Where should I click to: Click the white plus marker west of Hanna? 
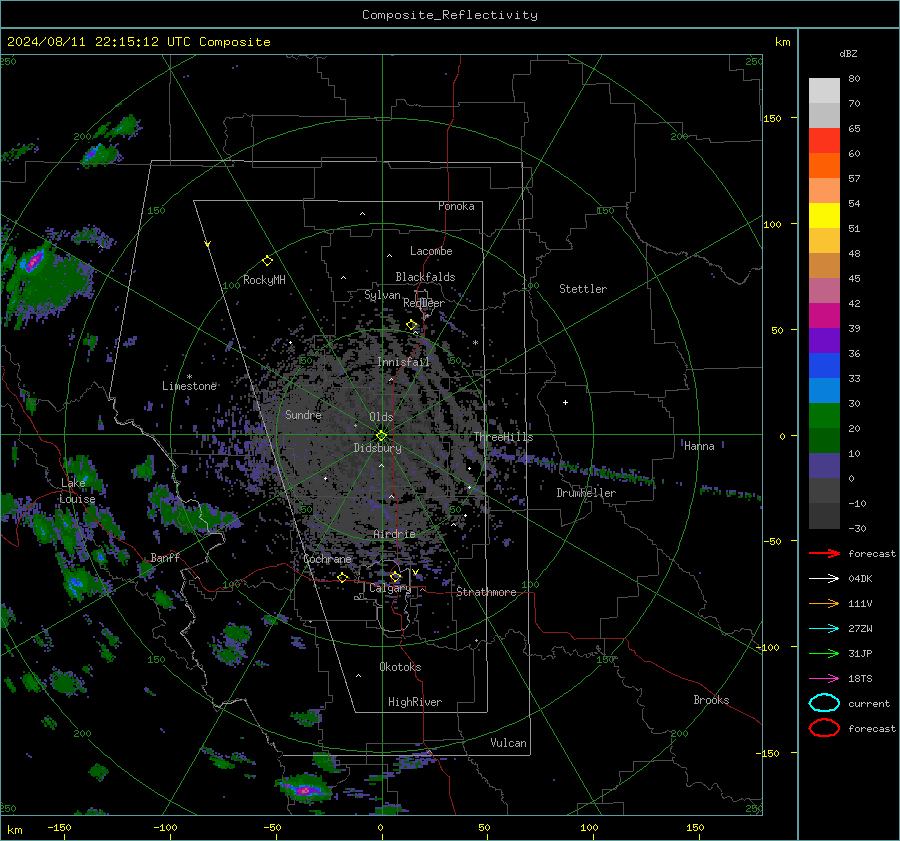pyautogui.click(x=565, y=402)
